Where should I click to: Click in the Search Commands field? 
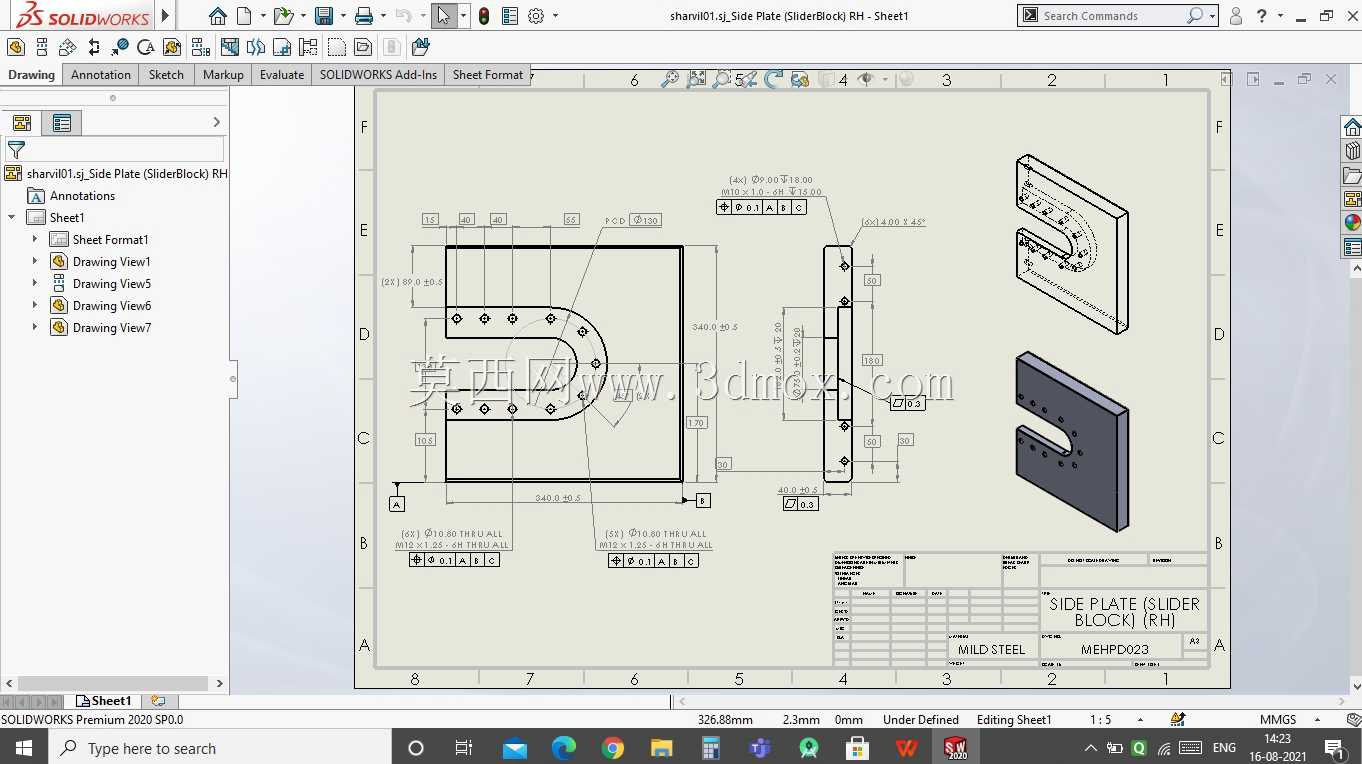(x=1112, y=16)
